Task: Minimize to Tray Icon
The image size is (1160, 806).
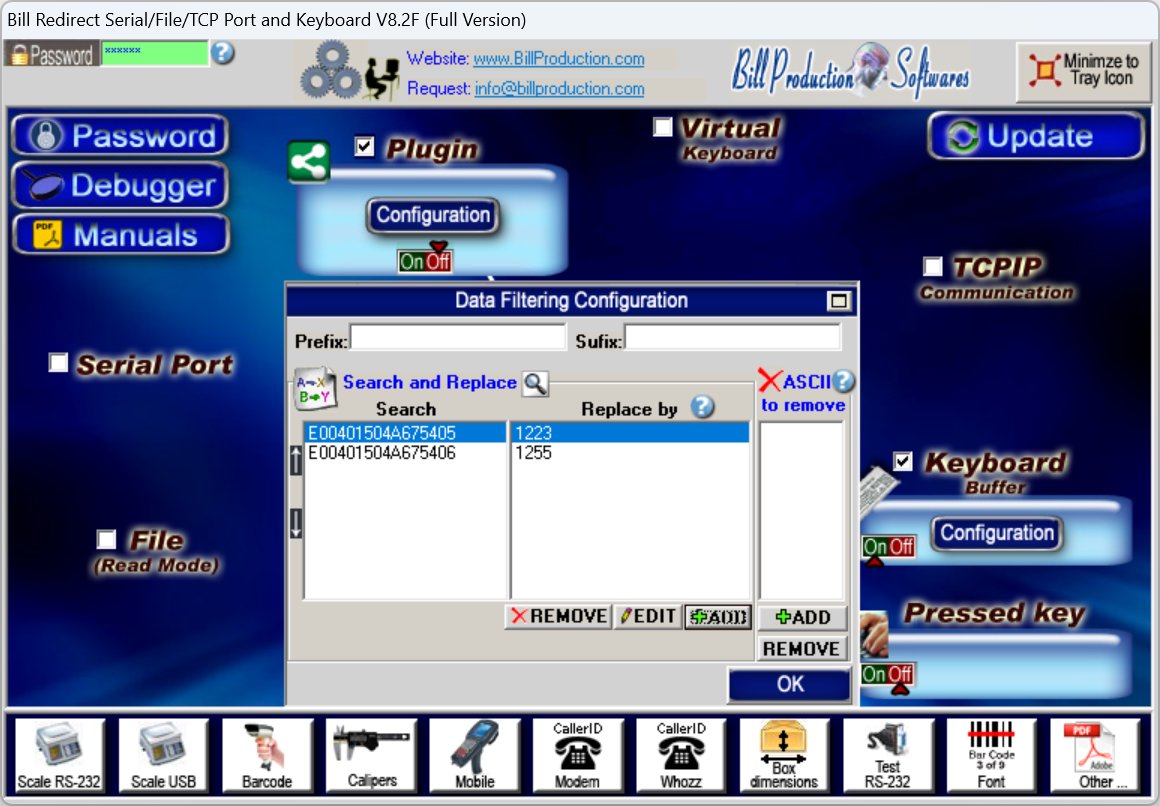Action: point(1083,71)
